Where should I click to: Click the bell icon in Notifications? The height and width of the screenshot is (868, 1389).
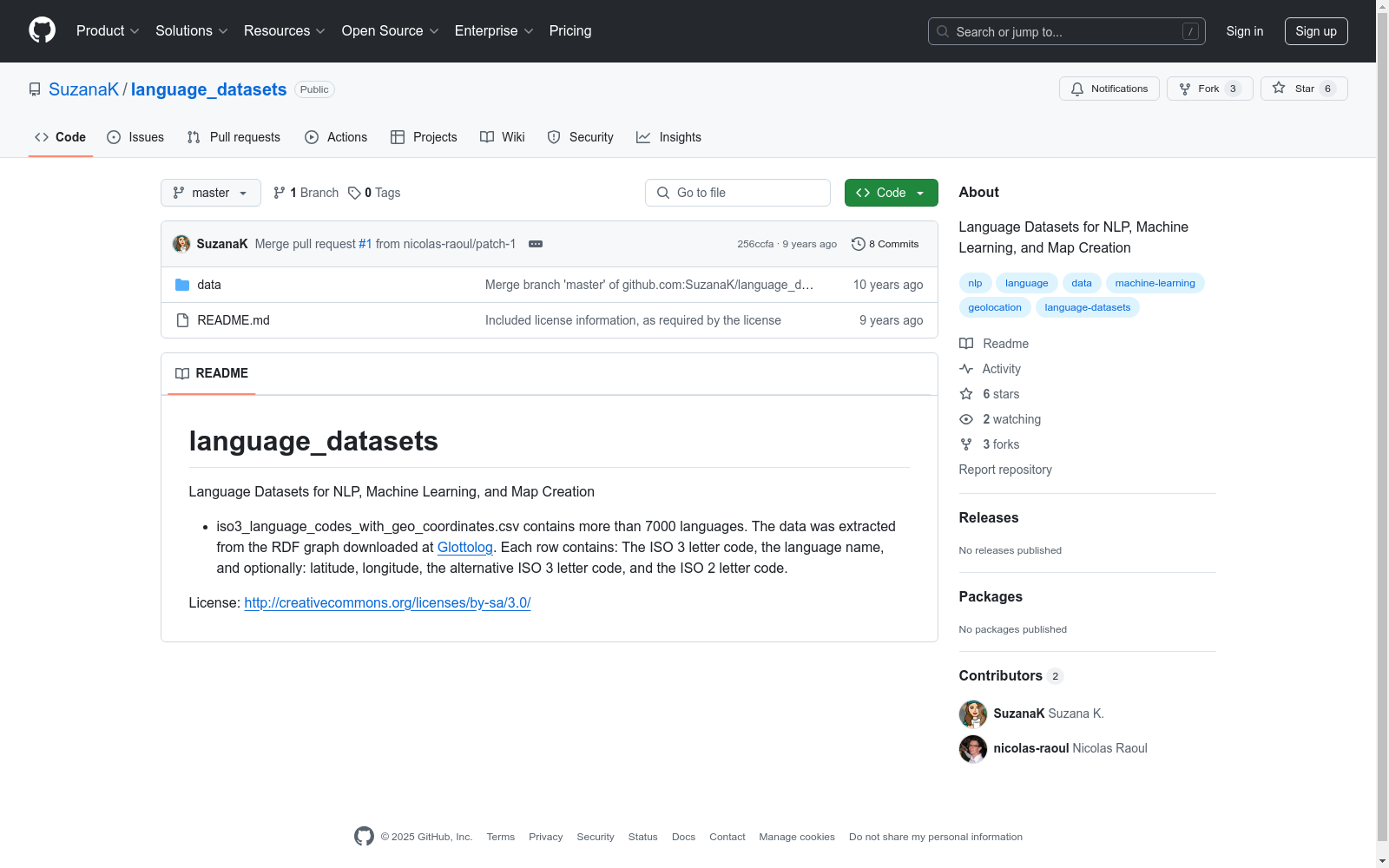click(1077, 89)
